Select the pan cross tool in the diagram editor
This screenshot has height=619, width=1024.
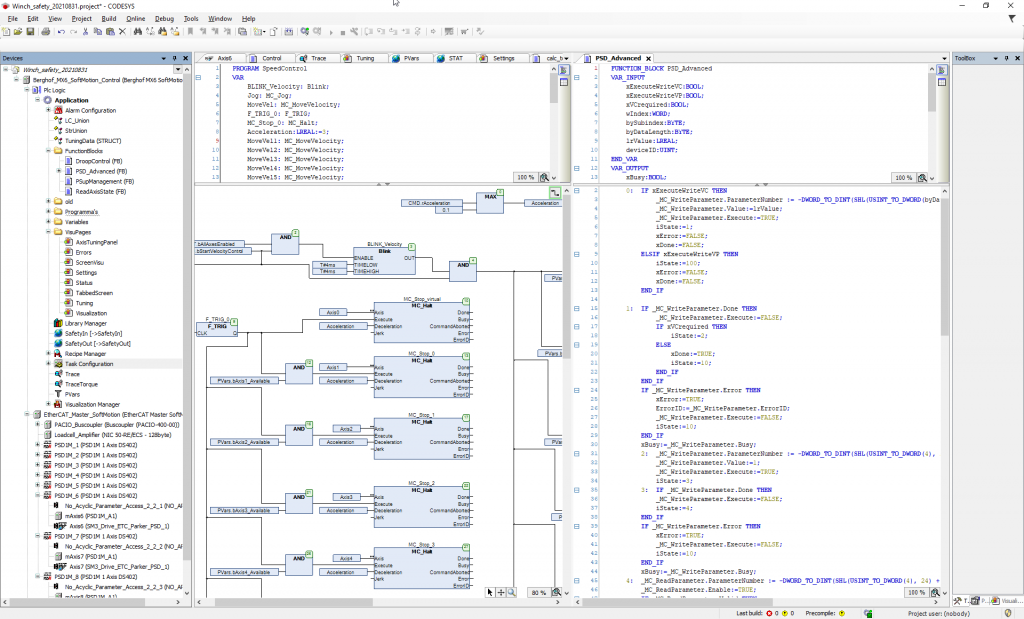click(x=501, y=592)
